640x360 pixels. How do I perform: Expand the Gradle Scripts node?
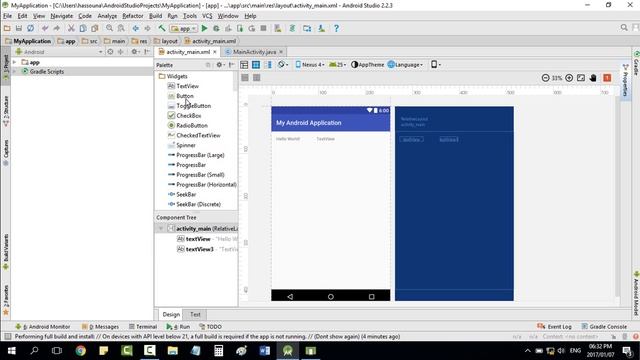tap(15, 71)
